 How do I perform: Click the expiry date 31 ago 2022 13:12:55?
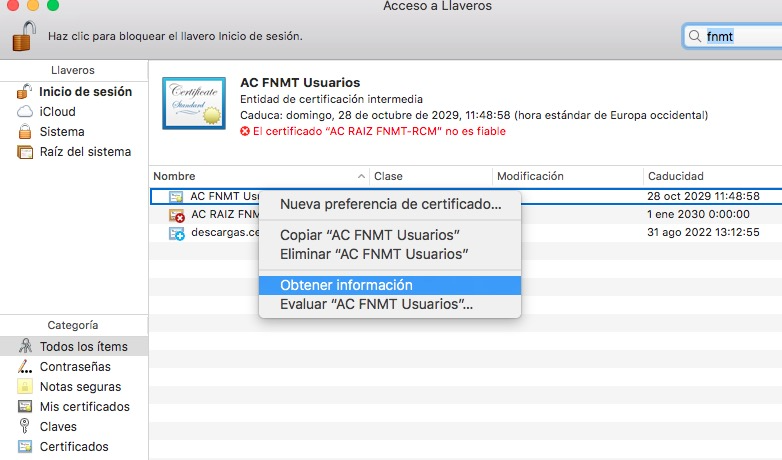pos(703,232)
